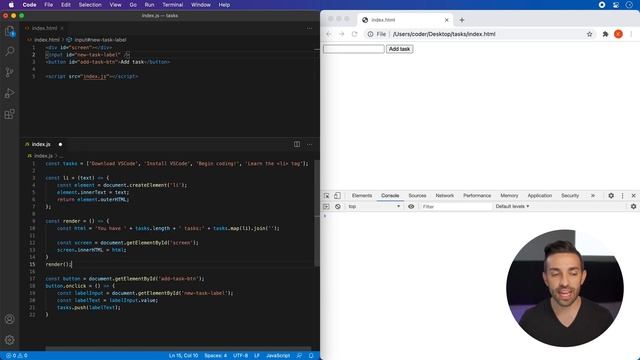Open DevTools customize menu (three dots)
This screenshot has height=360, width=640.
coord(622,196)
